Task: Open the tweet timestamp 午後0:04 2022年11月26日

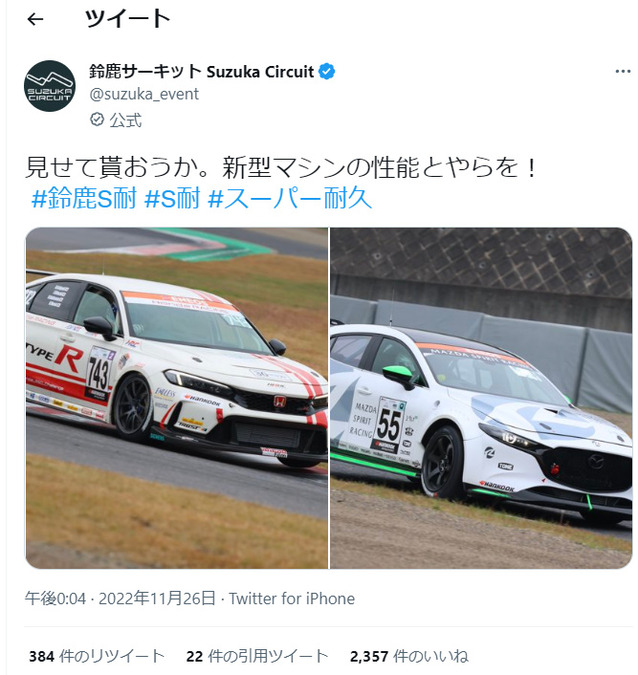Action: 120,598
